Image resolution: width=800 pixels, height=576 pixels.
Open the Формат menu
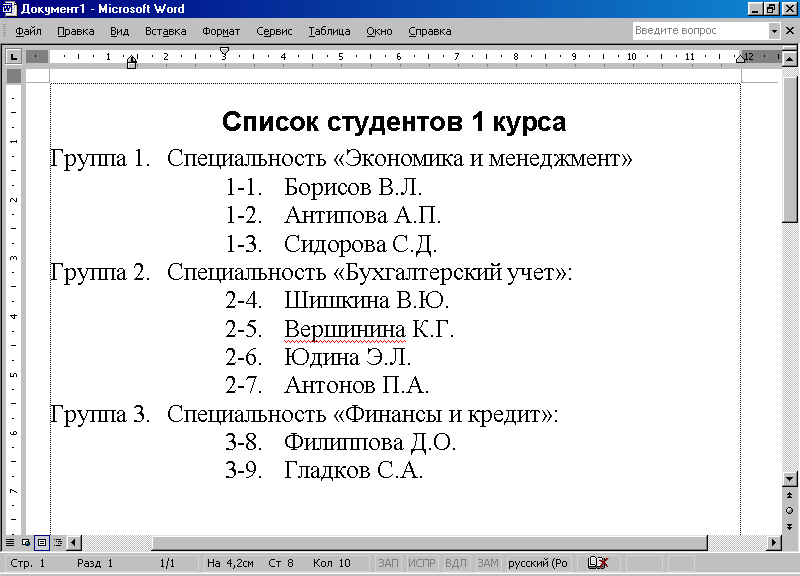221,31
